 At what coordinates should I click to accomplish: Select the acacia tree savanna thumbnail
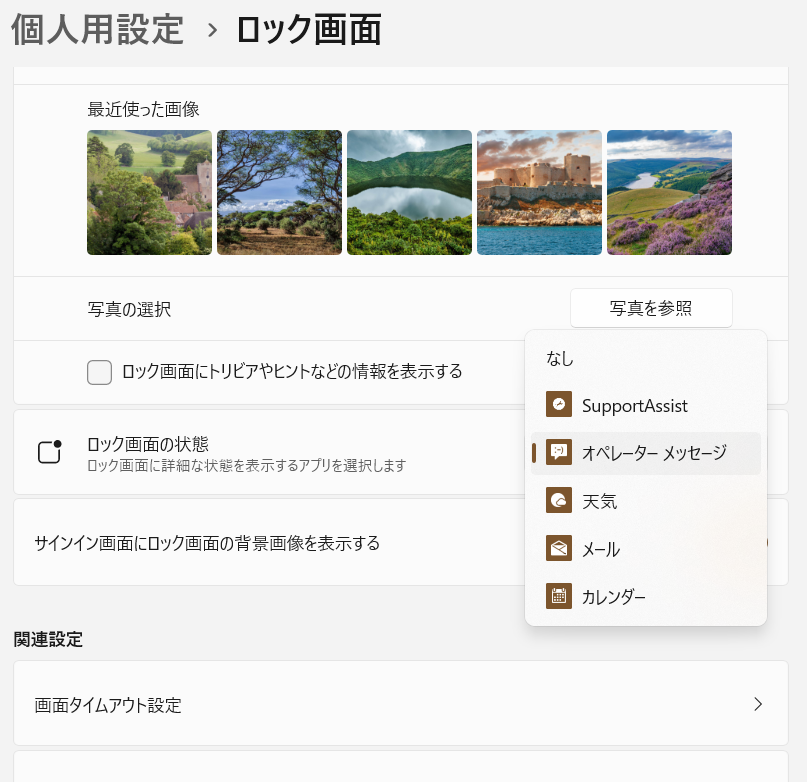point(279,193)
